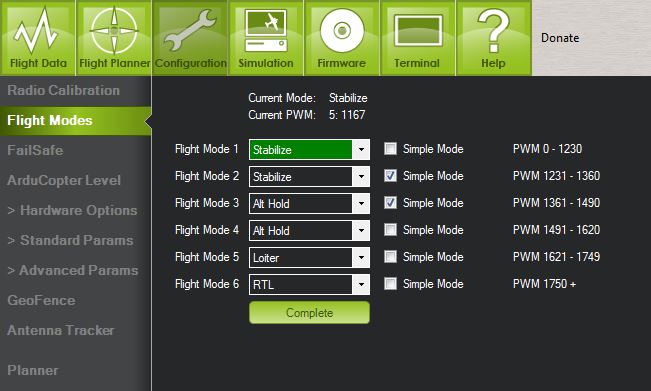Uncheck Simple Mode for Flight Mode 3
Viewport: 651px width, 391px height.
coord(390,203)
